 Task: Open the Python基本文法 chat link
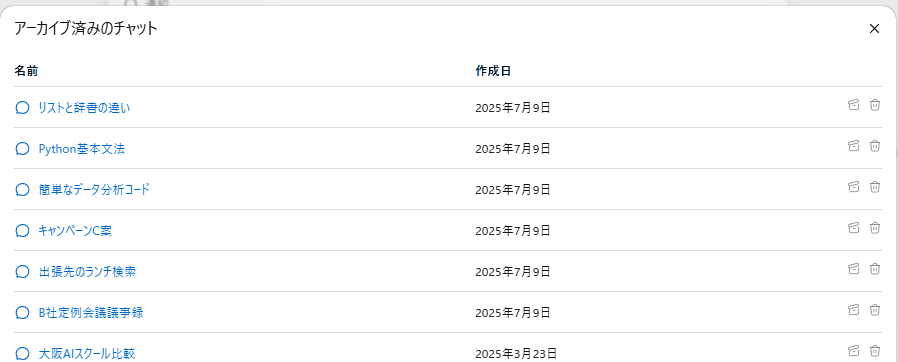[81, 149]
